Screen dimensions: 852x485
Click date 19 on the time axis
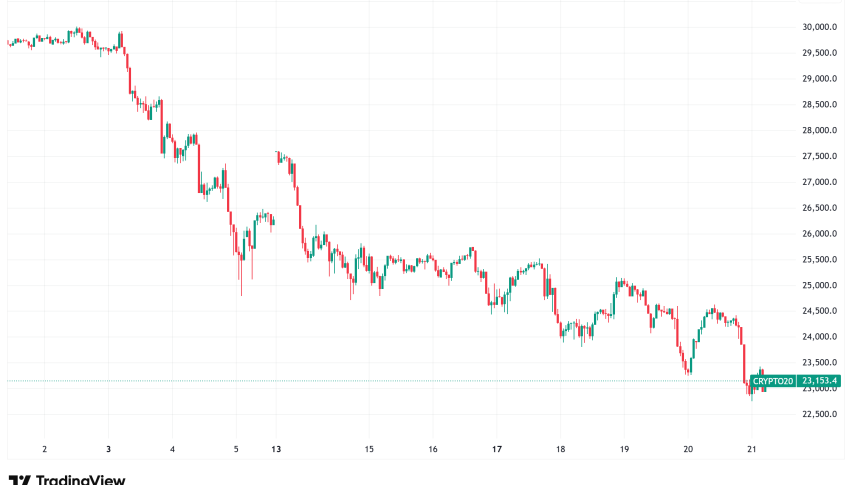[x=624, y=450]
